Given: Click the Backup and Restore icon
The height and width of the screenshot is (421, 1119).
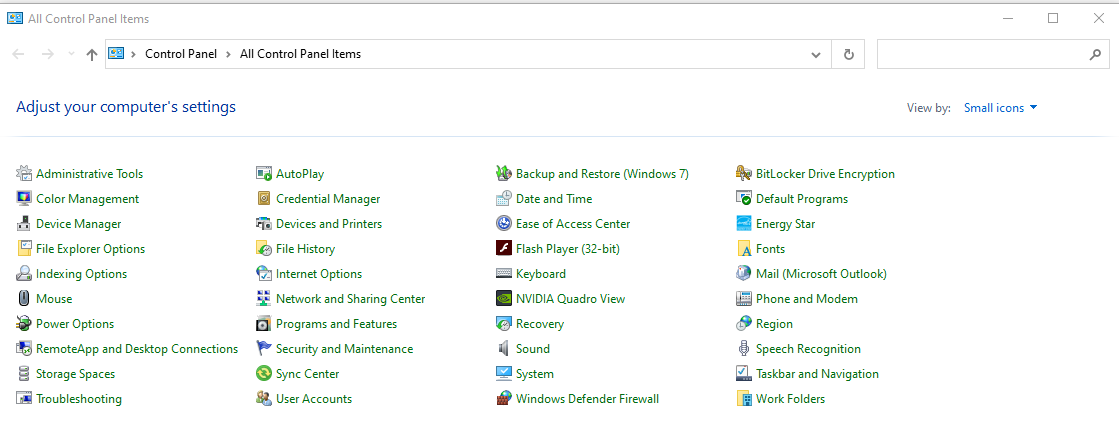Looking at the screenshot, I should pyautogui.click(x=504, y=173).
